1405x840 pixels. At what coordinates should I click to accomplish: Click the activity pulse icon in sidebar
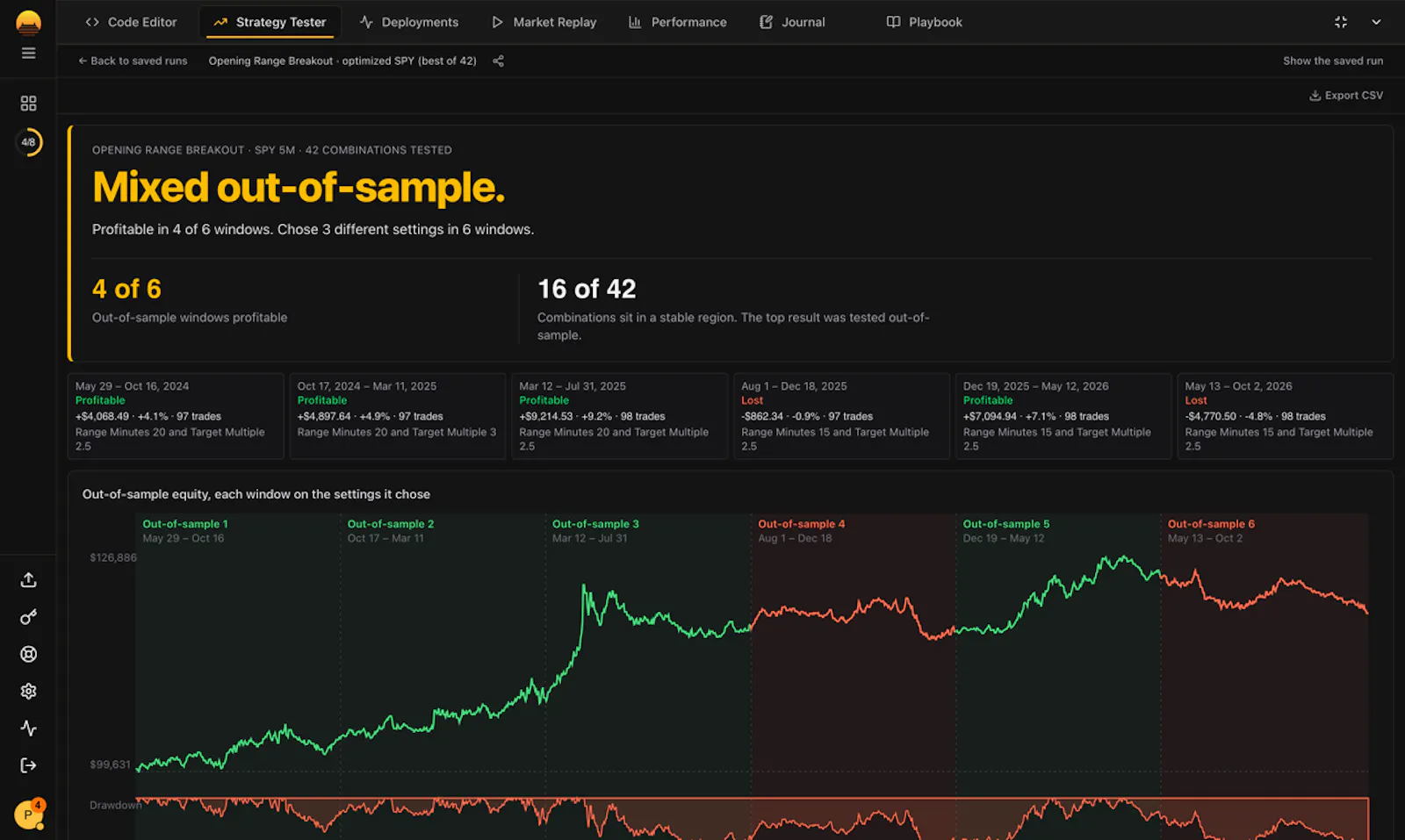click(28, 729)
